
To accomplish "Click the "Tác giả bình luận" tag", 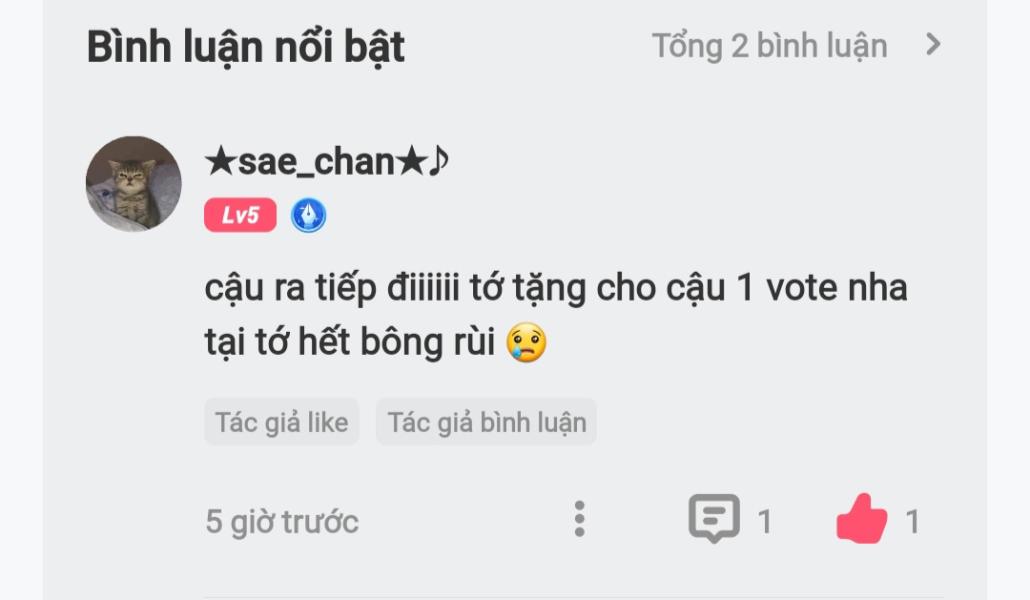I will (487, 422).
